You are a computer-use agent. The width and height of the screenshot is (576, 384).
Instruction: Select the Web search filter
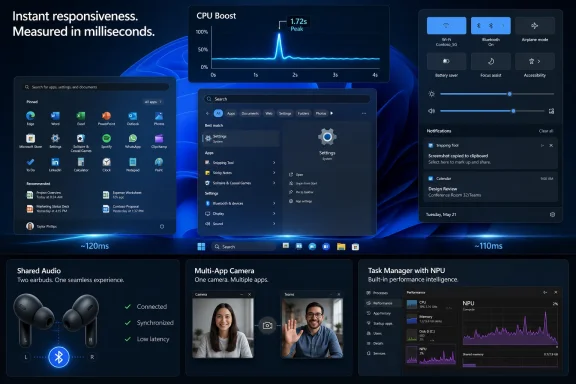pyautogui.click(x=269, y=113)
